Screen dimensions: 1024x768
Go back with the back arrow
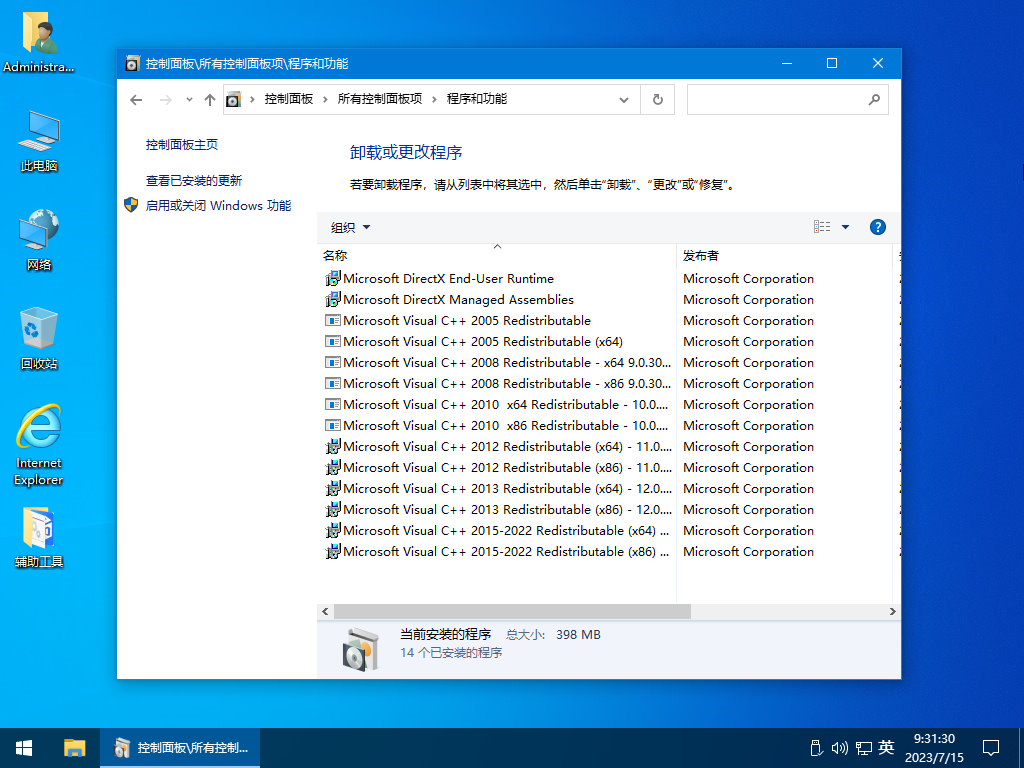tap(136, 100)
